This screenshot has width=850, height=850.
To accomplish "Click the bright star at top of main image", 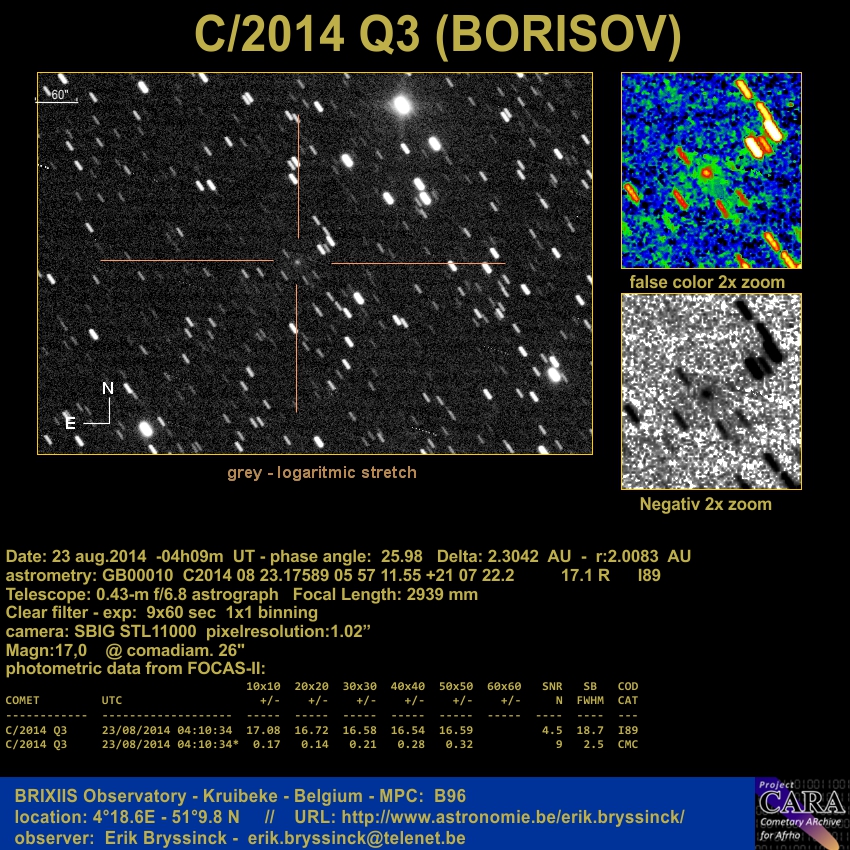I will pyautogui.click(x=402, y=104).
